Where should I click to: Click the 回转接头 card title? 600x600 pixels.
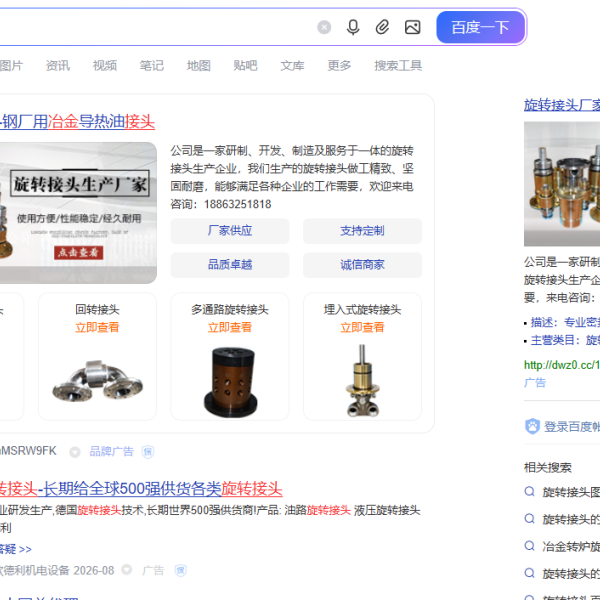97,310
